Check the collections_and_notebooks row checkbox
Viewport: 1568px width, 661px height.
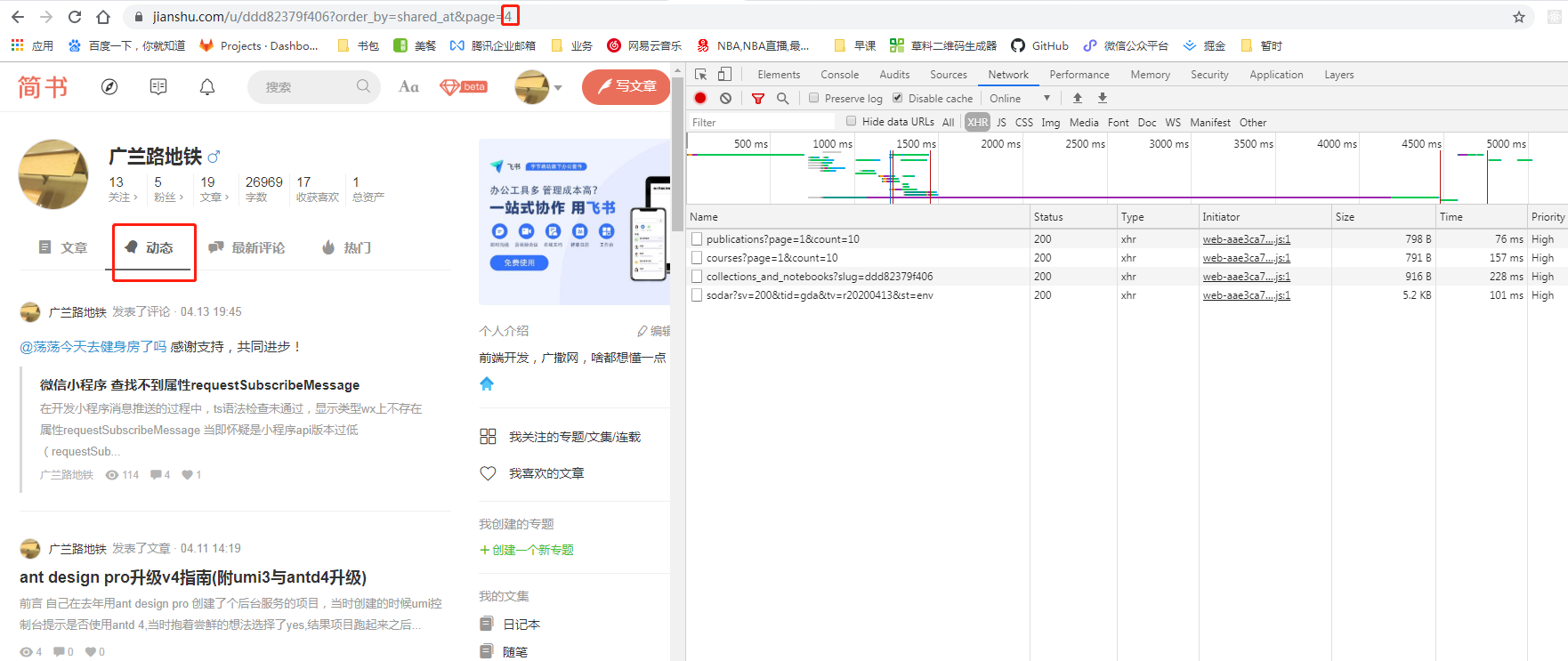click(x=697, y=277)
